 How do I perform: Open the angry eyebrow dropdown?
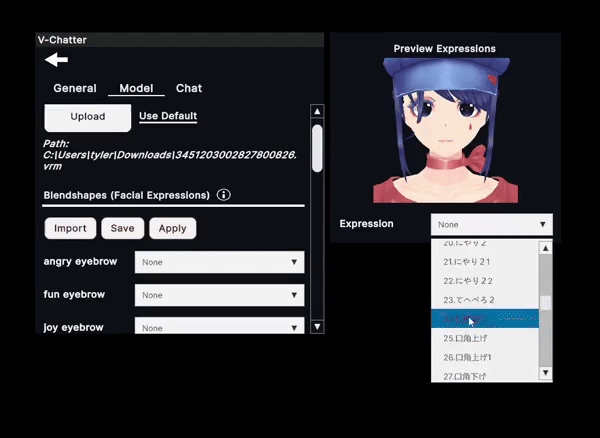pos(219,262)
